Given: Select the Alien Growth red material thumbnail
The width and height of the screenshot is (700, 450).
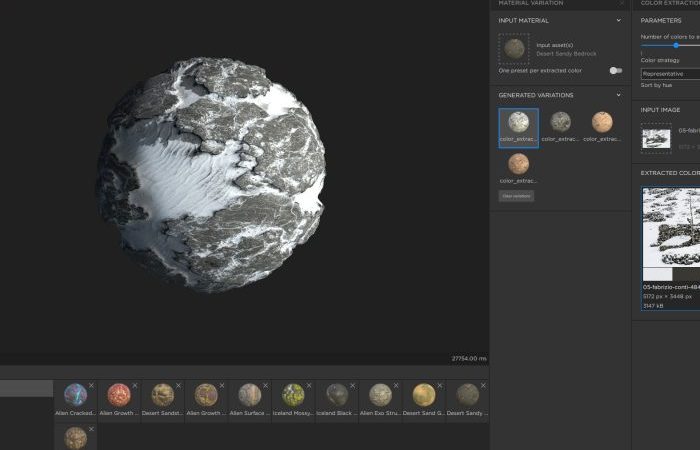Looking at the screenshot, I should [119, 395].
